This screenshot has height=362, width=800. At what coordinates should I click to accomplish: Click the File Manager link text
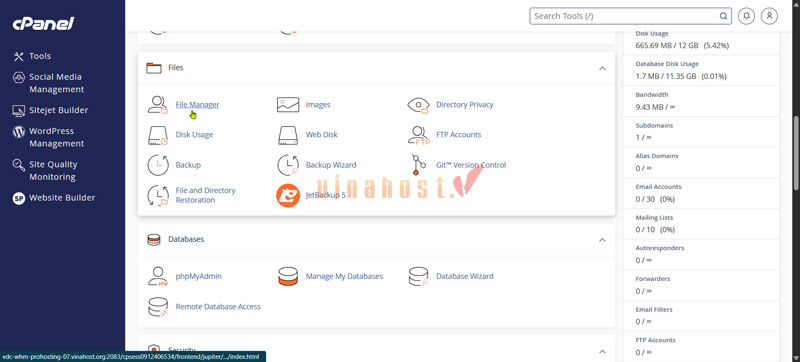(197, 105)
